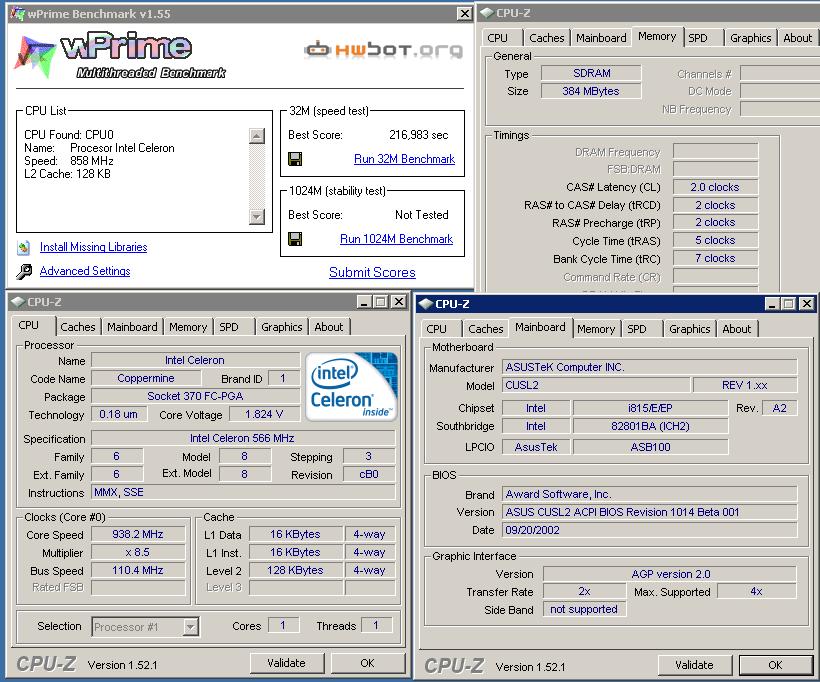
Task: Click the Intel Celeron inside logo
Action: pyautogui.click(x=351, y=387)
